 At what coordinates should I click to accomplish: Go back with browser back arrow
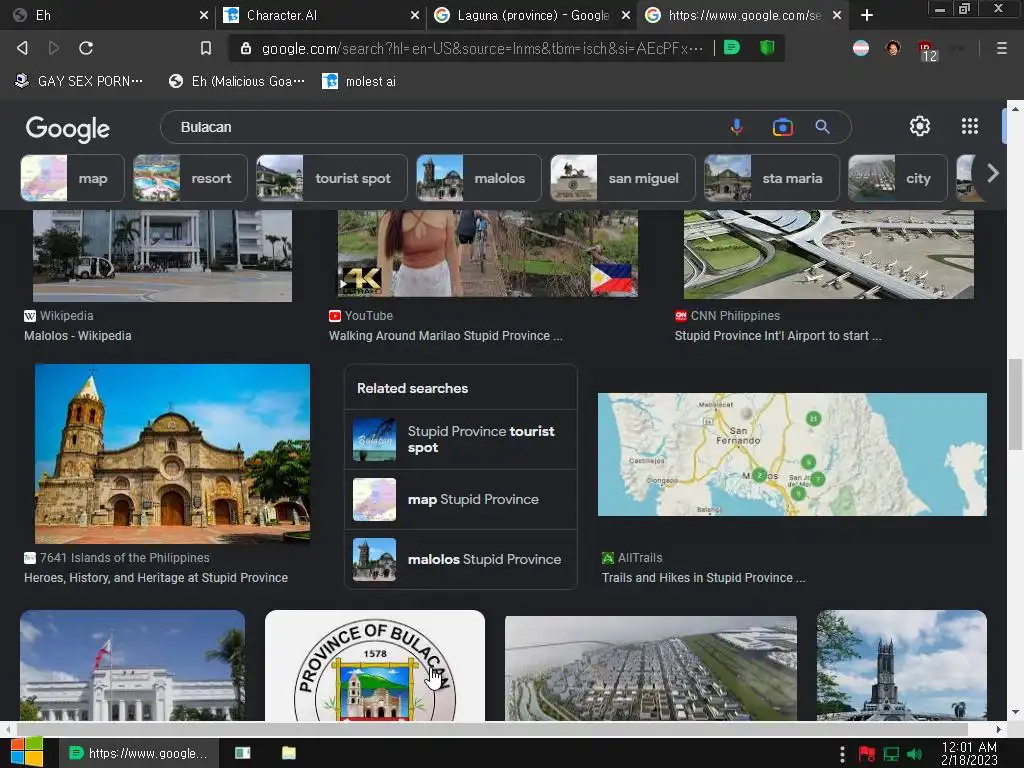[22, 48]
